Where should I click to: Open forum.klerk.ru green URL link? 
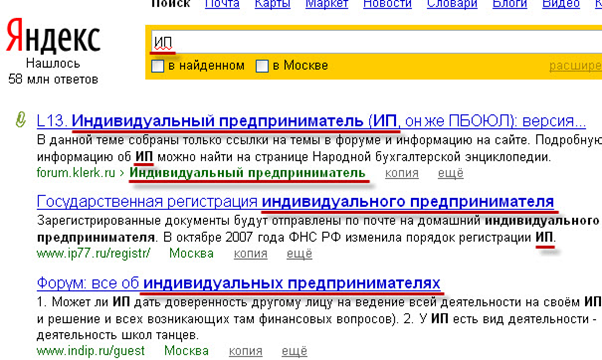76,173
